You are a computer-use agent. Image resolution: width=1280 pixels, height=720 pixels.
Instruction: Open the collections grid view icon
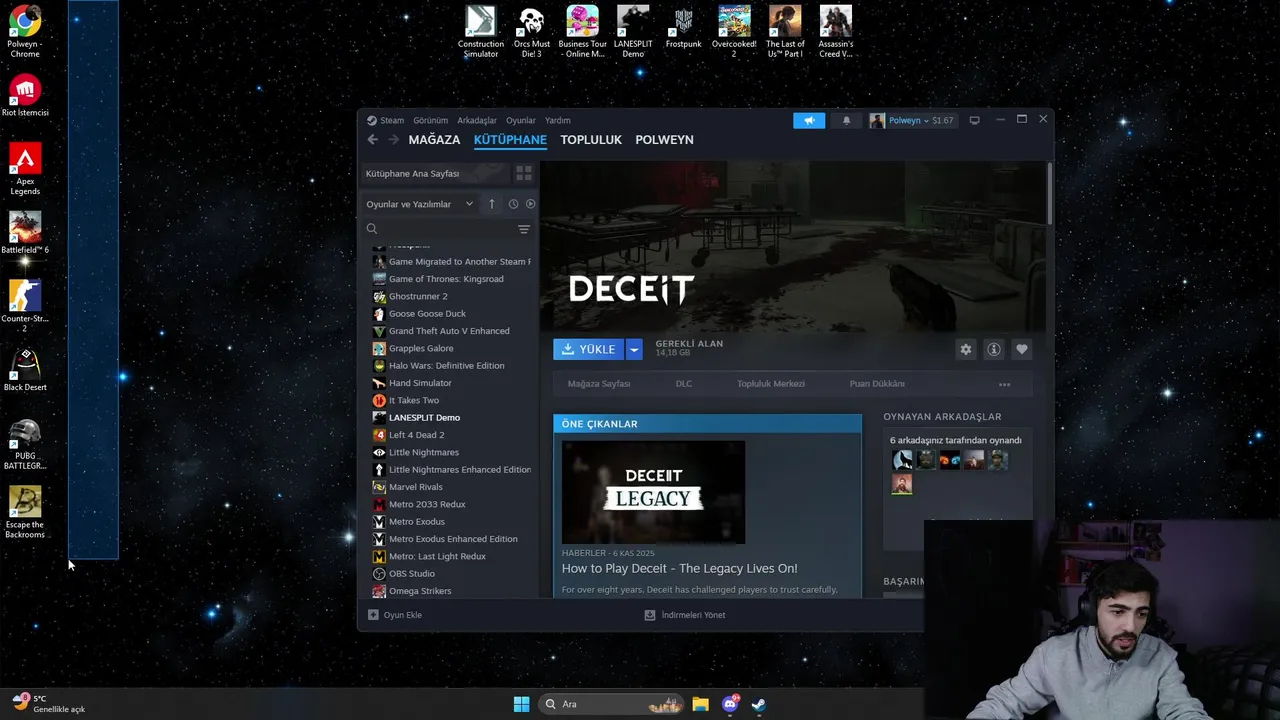click(523, 173)
